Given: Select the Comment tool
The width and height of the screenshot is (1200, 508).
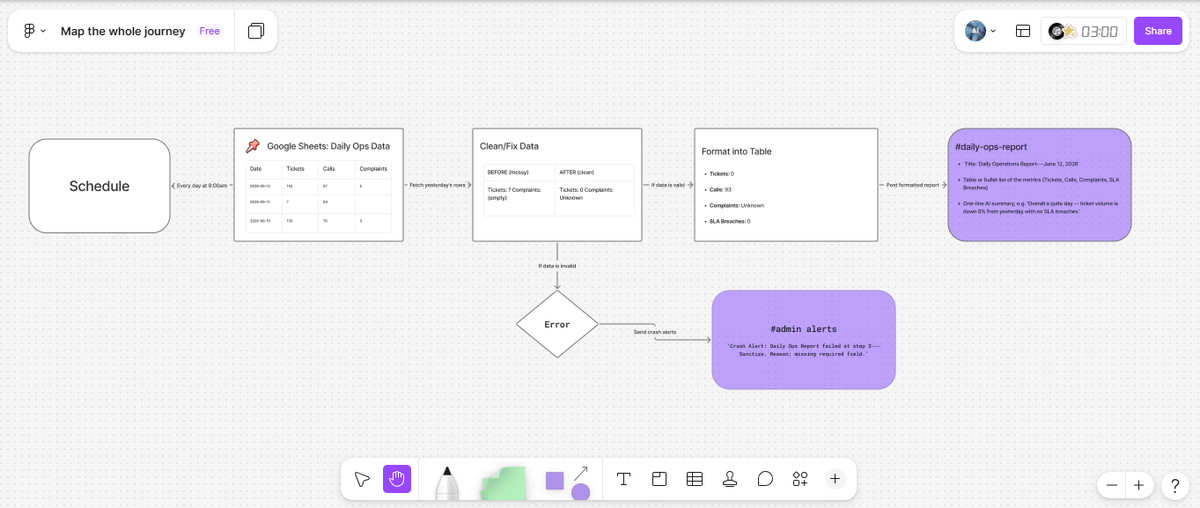Looking at the screenshot, I should pyautogui.click(x=765, y=480).
